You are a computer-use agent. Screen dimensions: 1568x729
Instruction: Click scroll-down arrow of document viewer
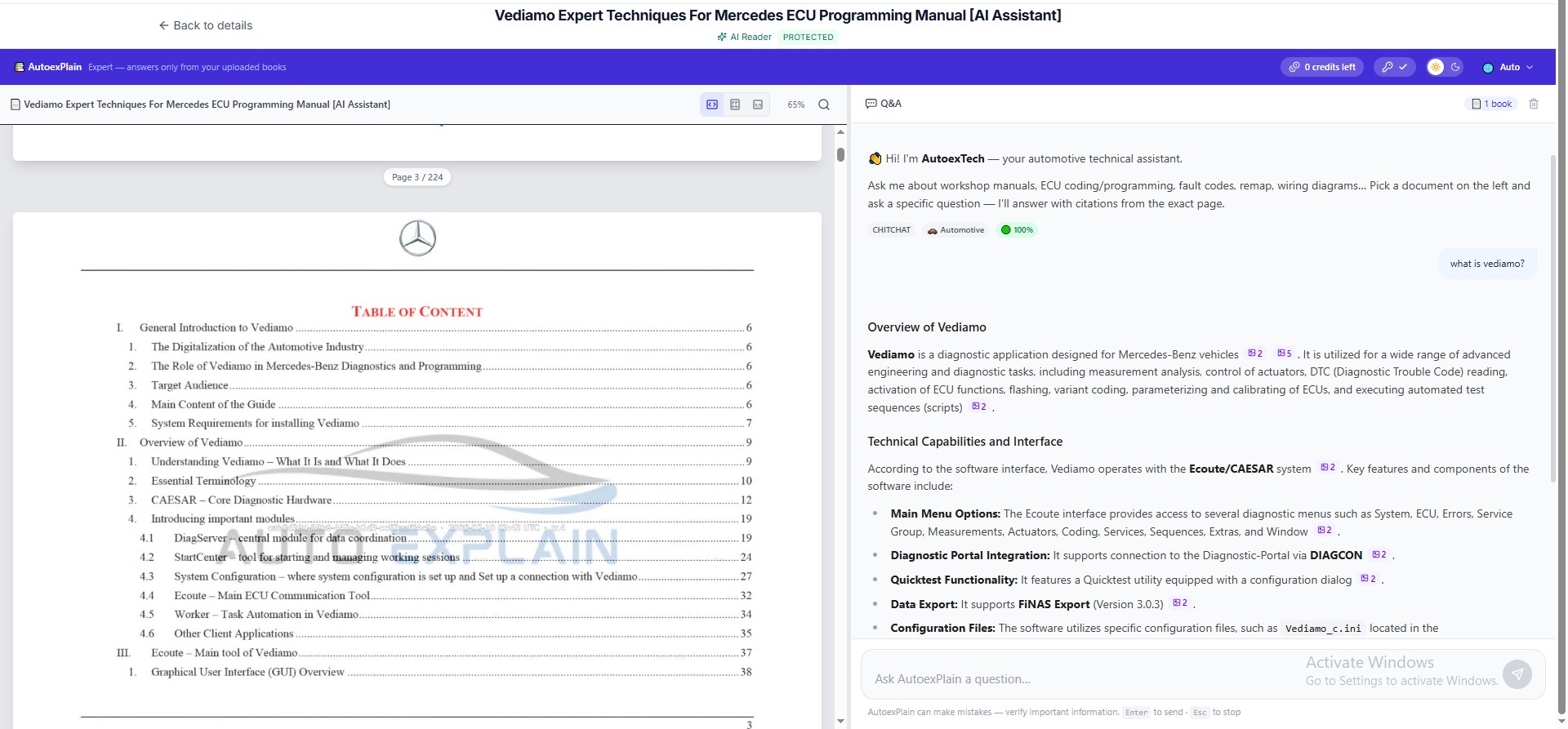point(840,722)
